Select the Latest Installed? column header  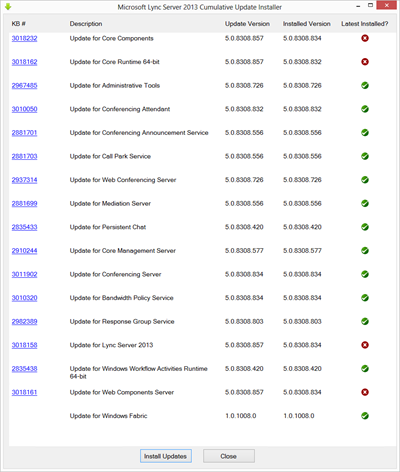click(x=365, y=24)
